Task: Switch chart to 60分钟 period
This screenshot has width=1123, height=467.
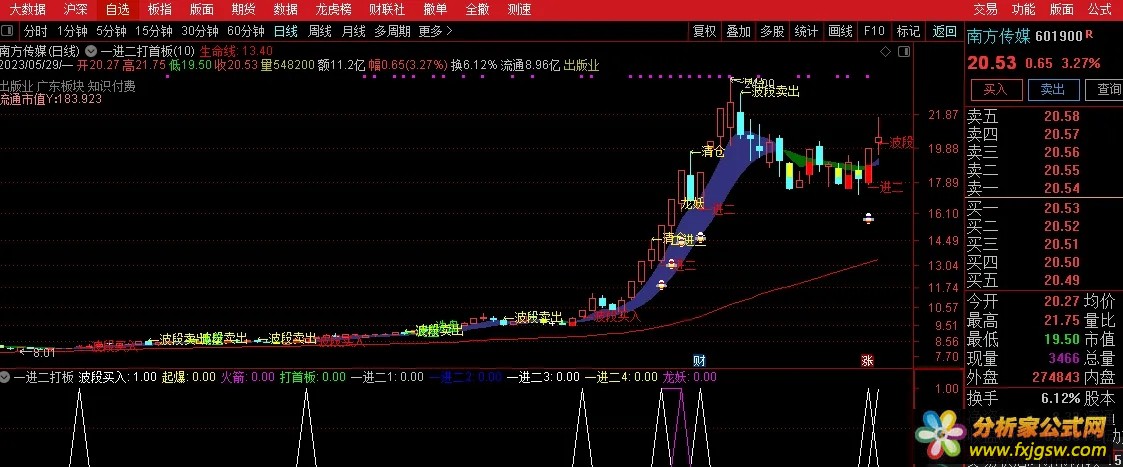Action: point(246,32)
